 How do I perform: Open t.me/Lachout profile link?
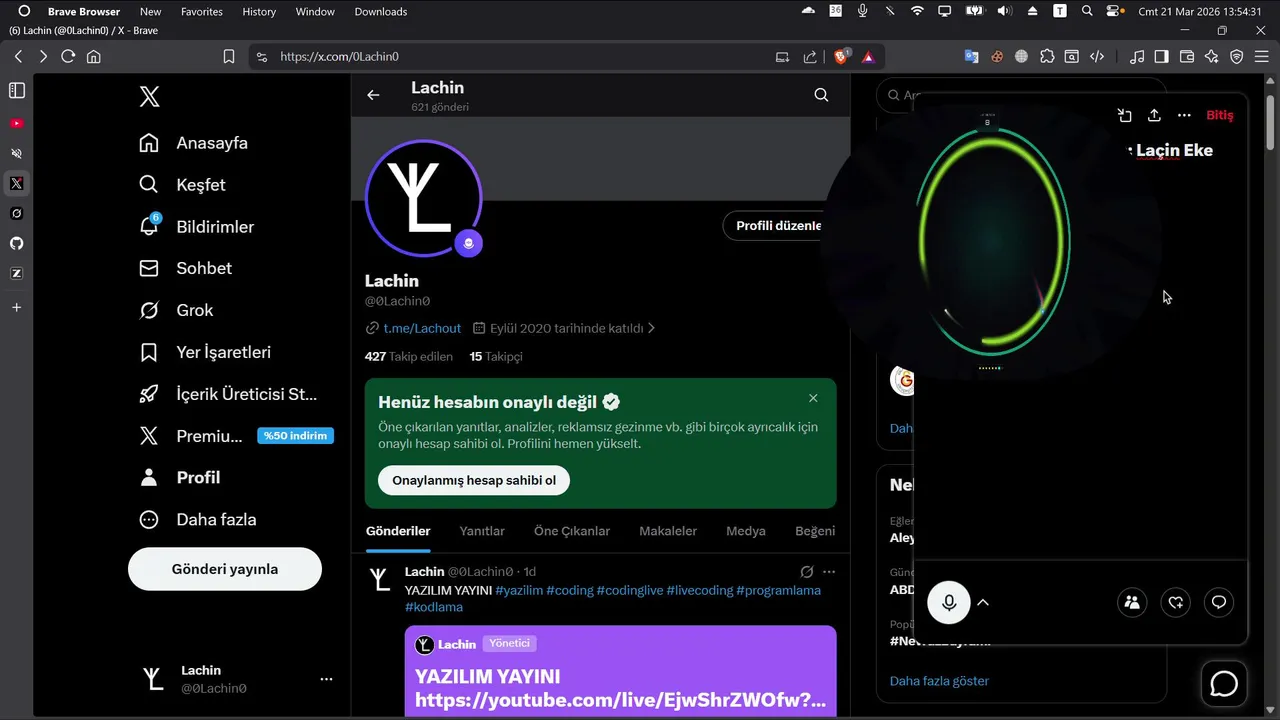(422, 328)
